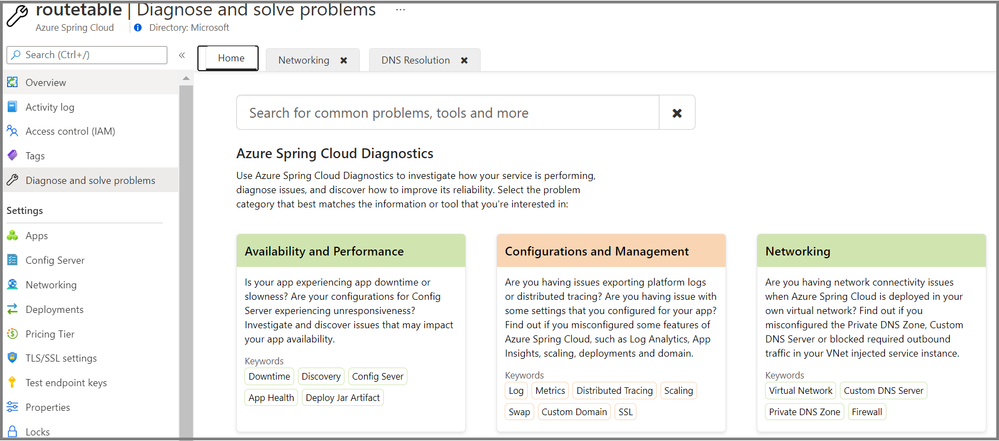Screen dimensions: 999x441
Task: Collapse the sidebar with double chevron
Action: coord(182,55)
